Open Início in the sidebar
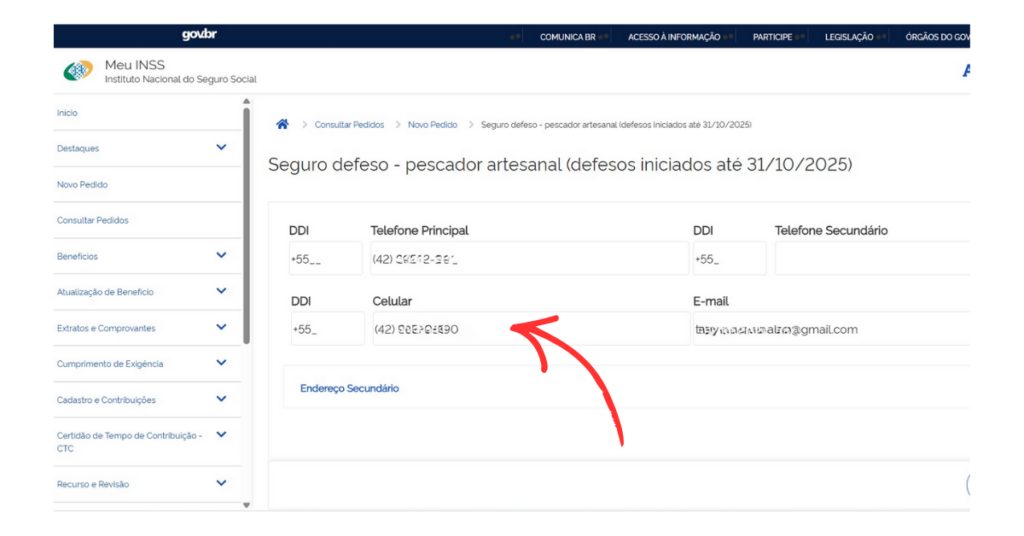1024x536 pixels. 67,113
